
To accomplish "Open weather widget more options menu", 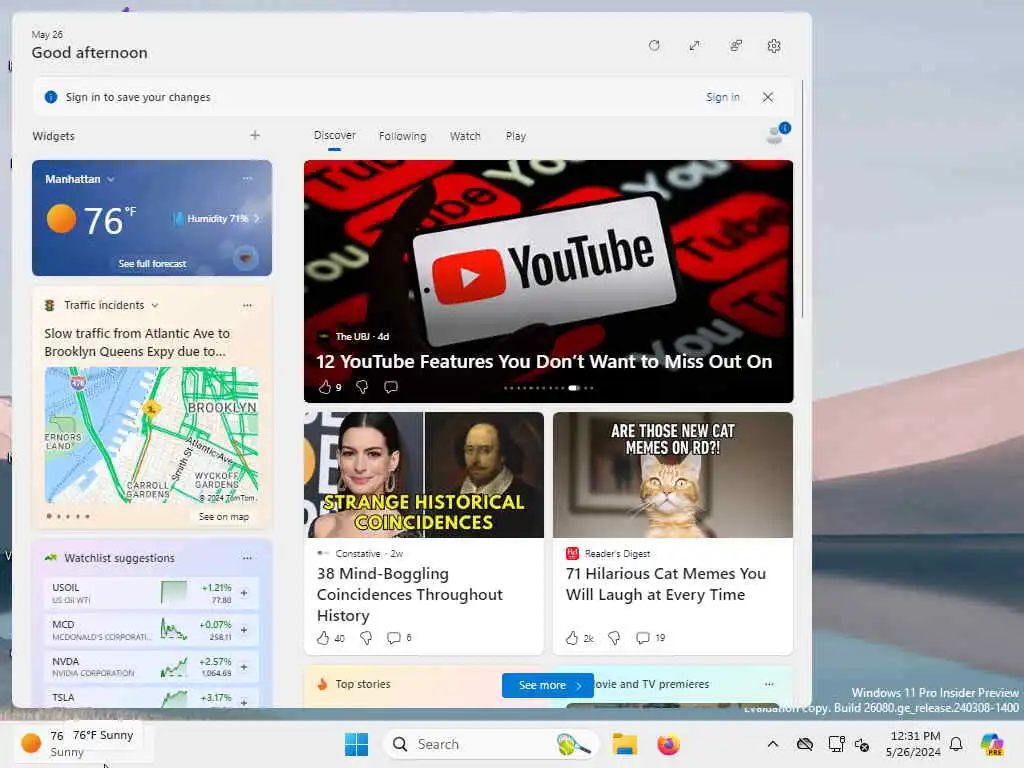I will pos(247,178).
